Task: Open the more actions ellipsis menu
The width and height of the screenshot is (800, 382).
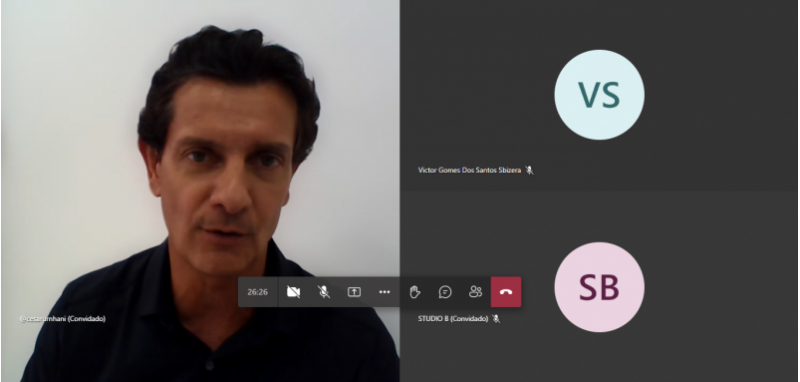Action: tap(384, 292)
